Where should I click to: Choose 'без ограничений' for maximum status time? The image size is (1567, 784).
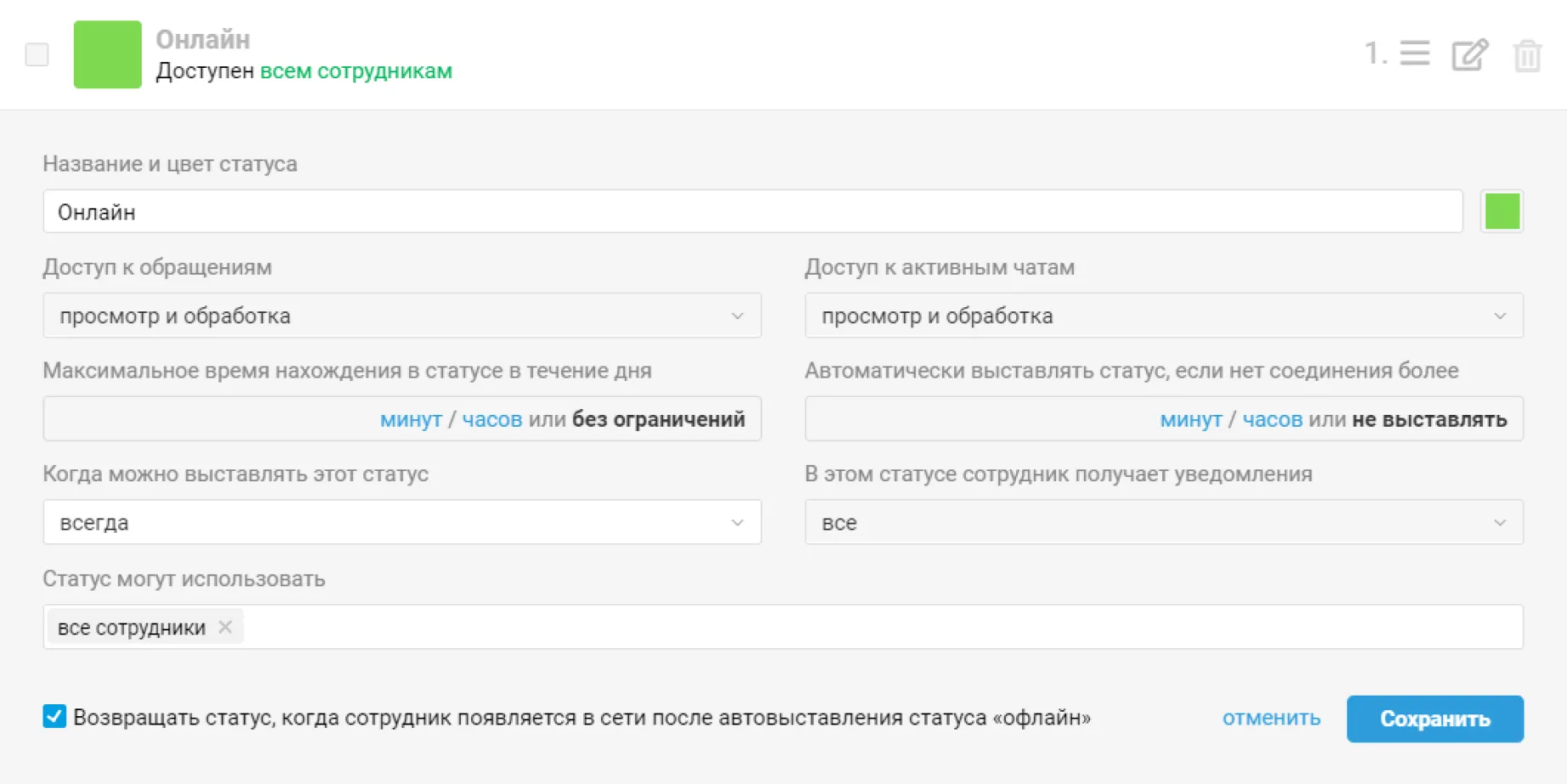point(659,419)
